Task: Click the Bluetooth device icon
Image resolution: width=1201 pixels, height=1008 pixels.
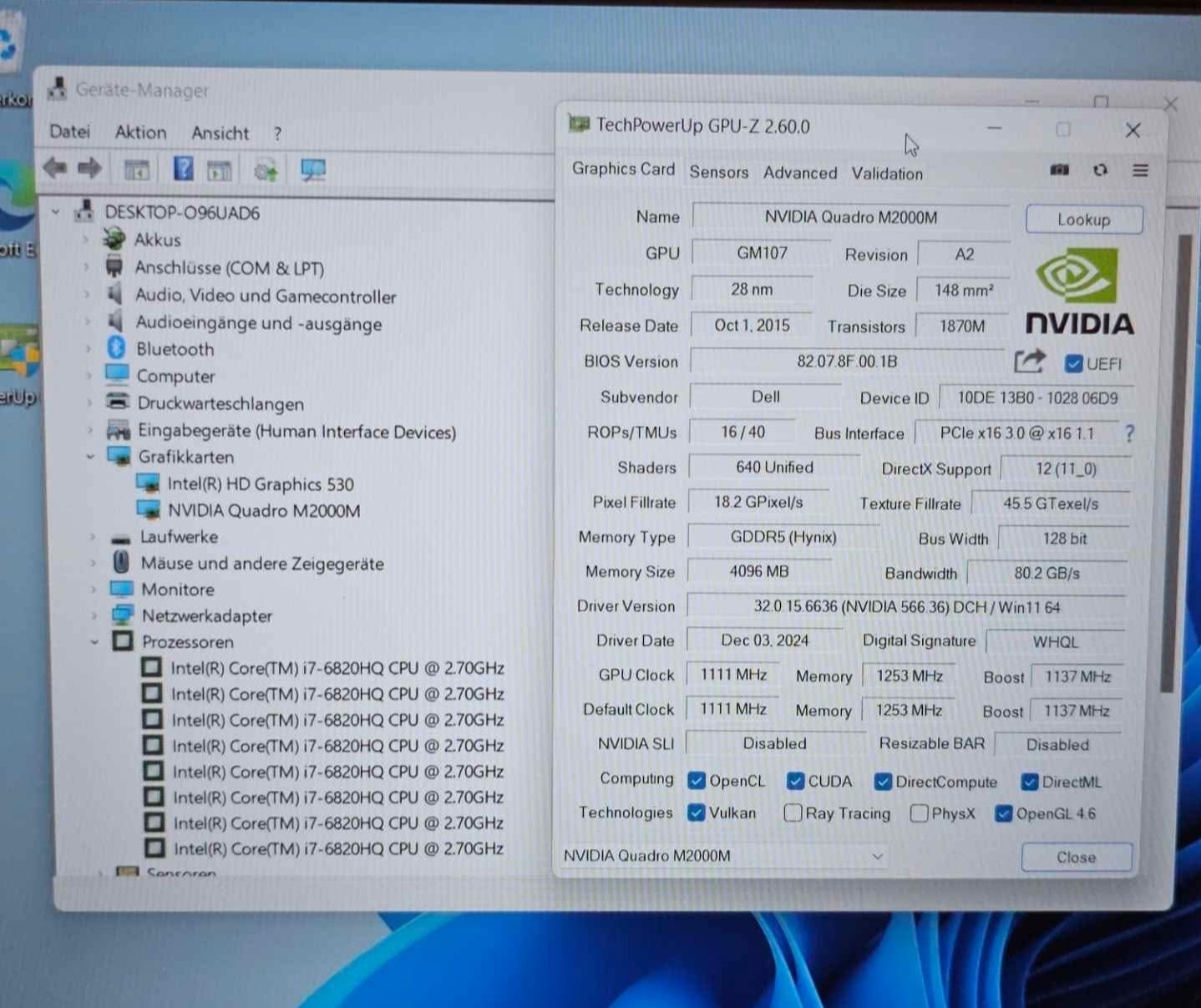Action: (x=116, y=348)
